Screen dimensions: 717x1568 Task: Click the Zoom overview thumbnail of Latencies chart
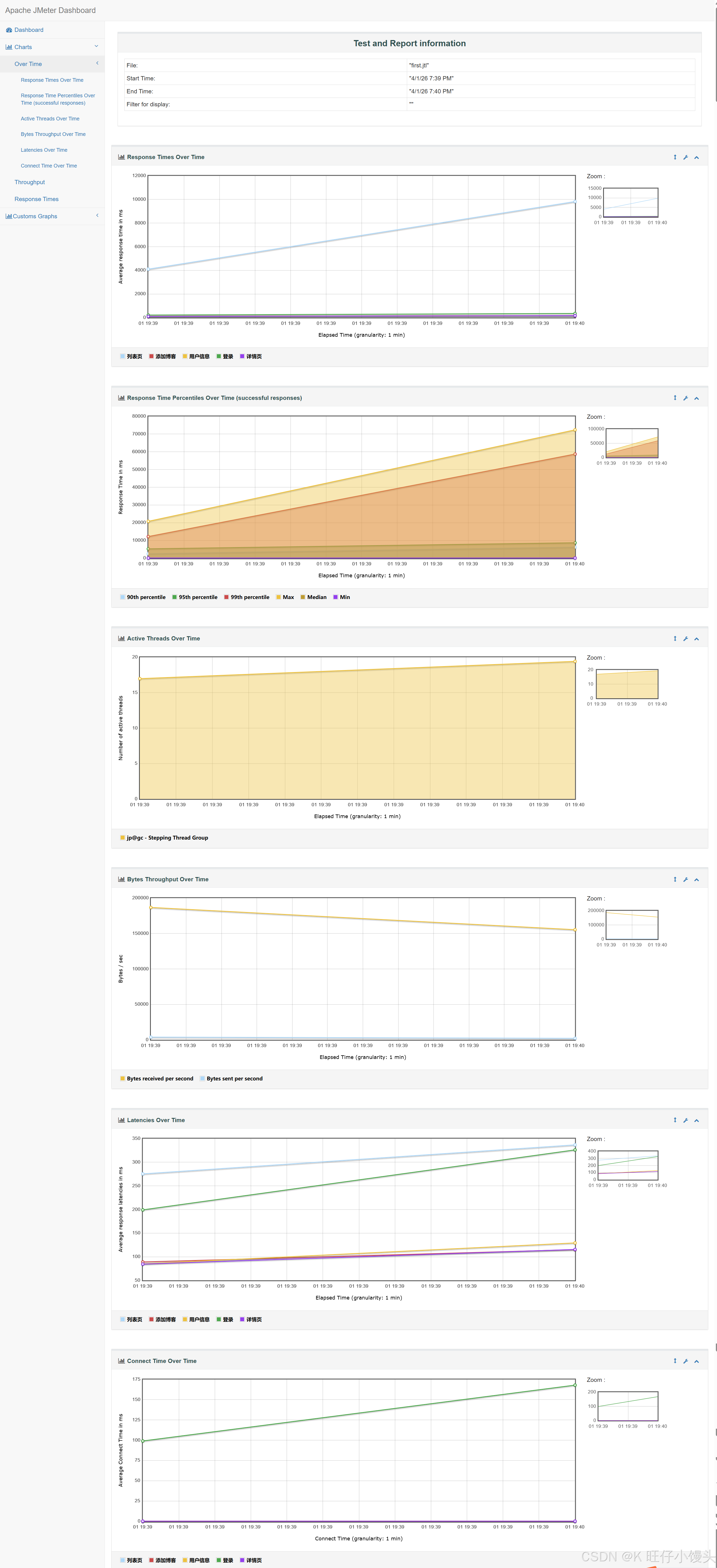pos(628,1165)
